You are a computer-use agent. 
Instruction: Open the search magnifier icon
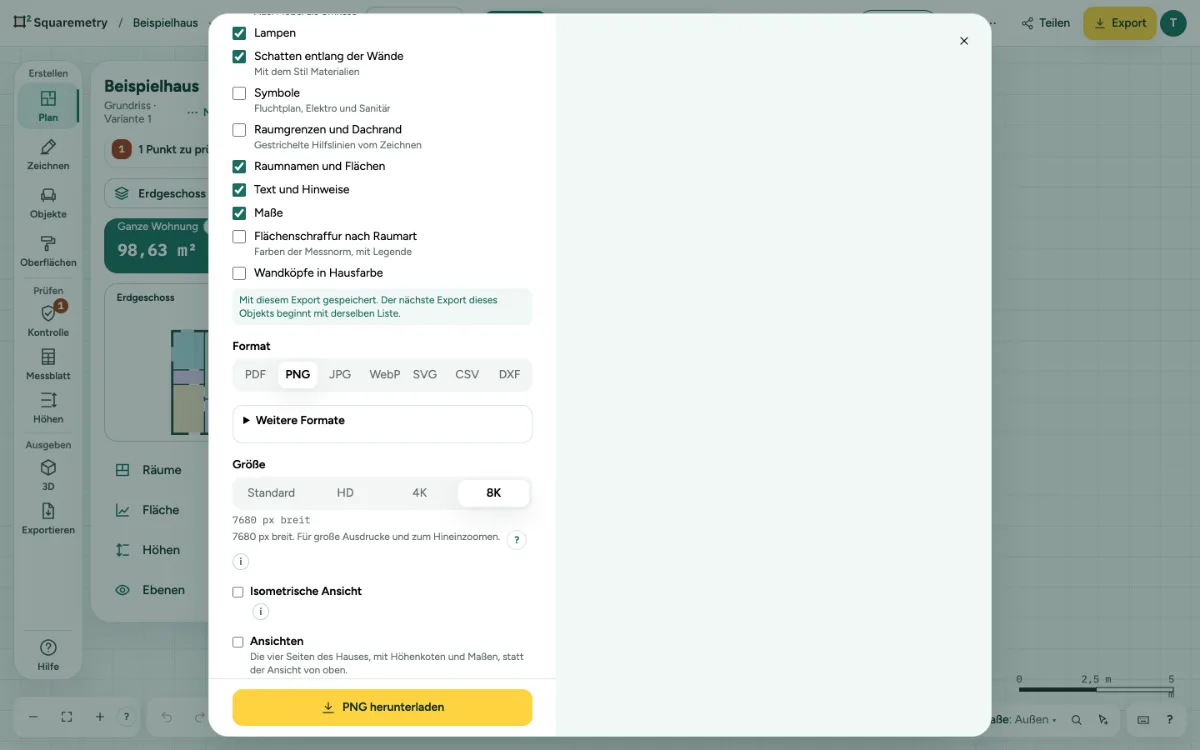[x=1077, y=719]
